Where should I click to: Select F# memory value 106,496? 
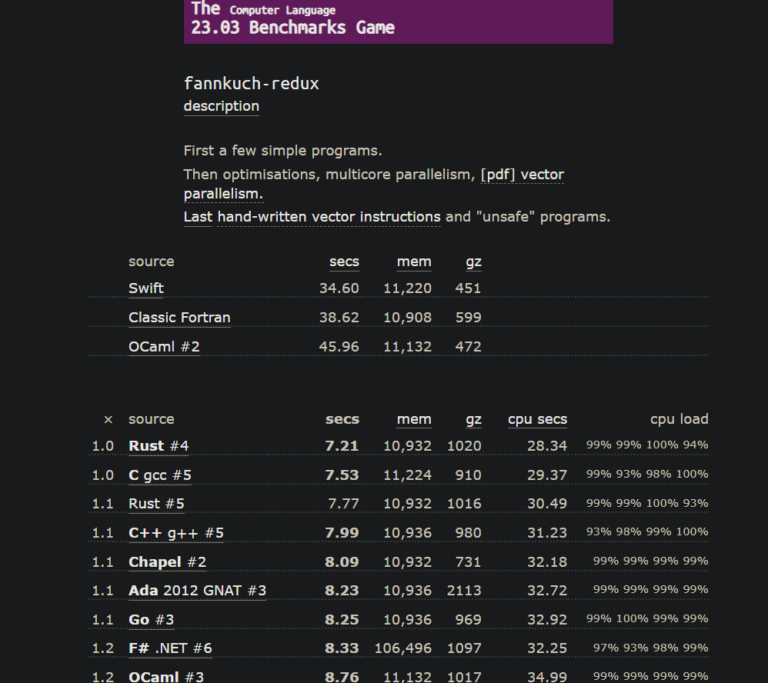(x=403, y=649)
